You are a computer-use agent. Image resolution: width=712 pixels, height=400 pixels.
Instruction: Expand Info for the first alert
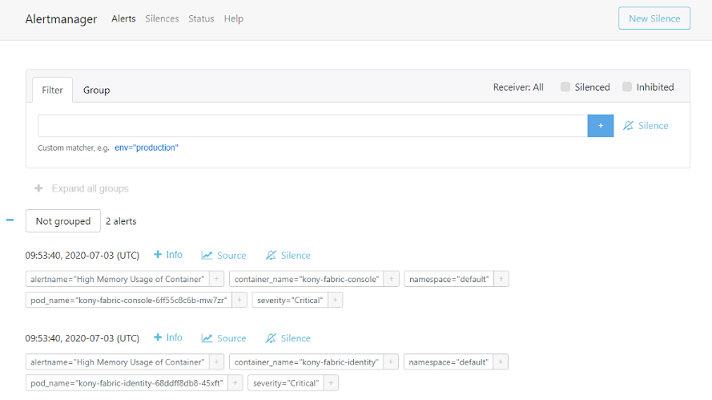[x=167, y=255]
